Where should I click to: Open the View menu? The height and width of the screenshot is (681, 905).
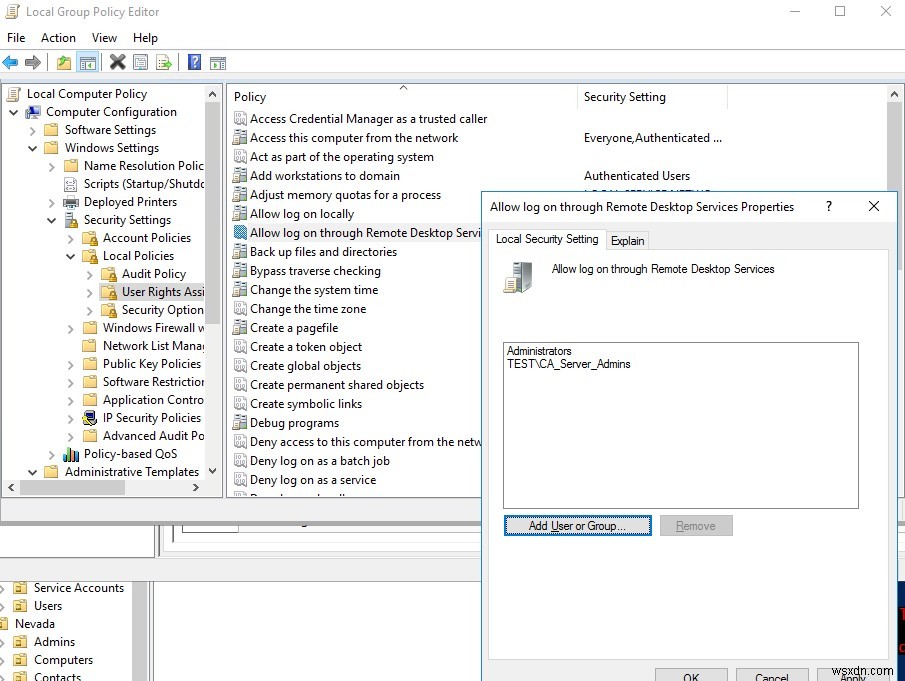coord(104,37)
